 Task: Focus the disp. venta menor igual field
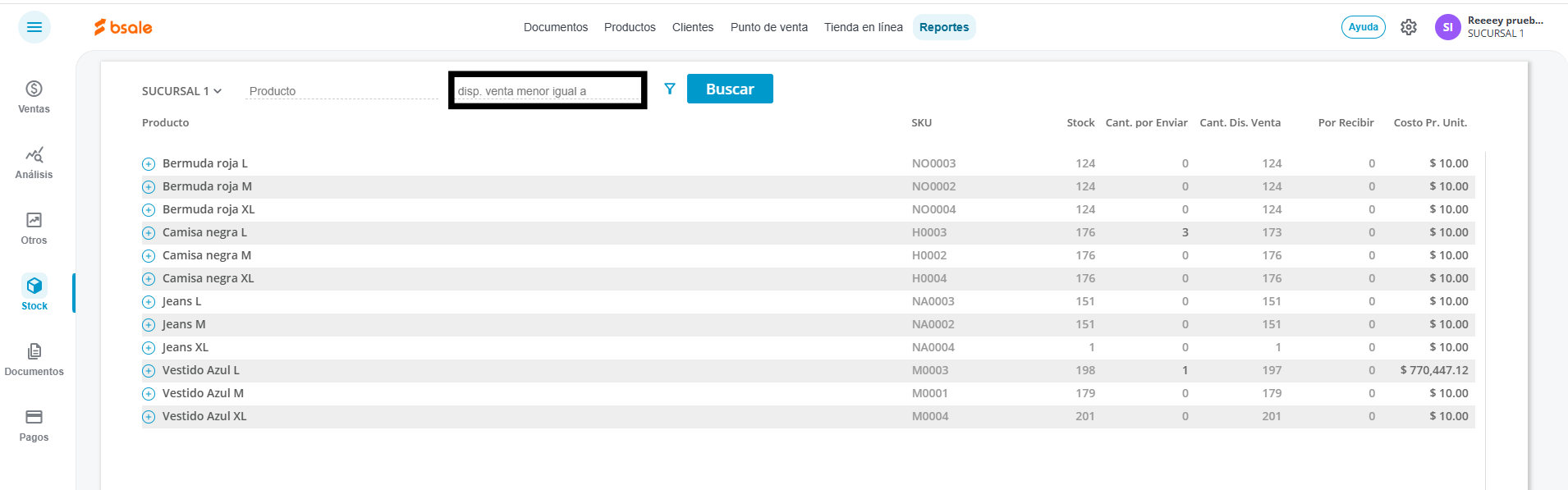[548, 90]
